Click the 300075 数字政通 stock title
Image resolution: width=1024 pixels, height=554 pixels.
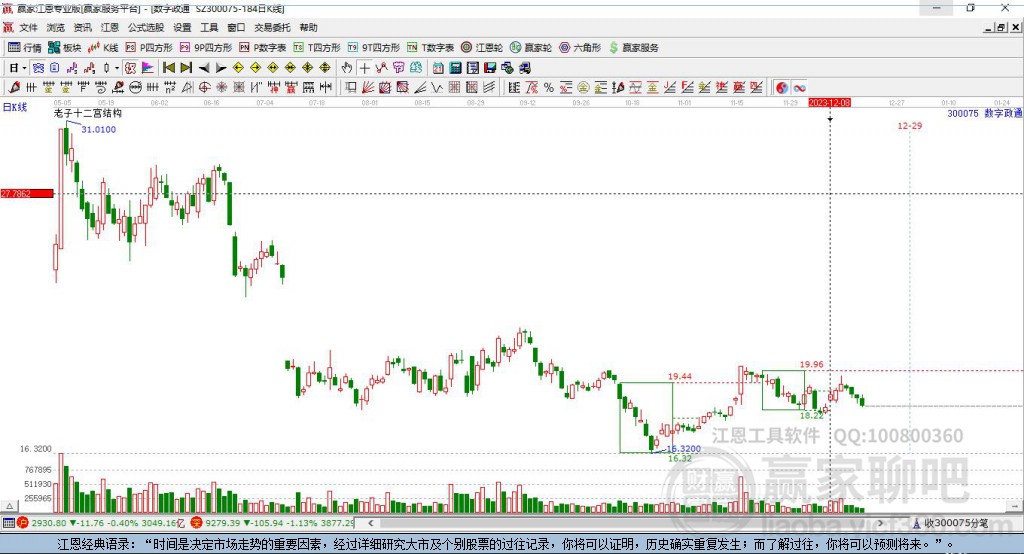pyautogui.click(x=984, y=114)
